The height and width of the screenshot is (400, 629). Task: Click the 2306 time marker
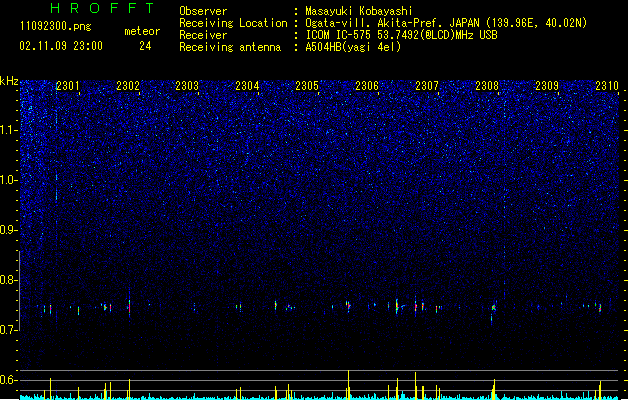[x=367, y=86]
